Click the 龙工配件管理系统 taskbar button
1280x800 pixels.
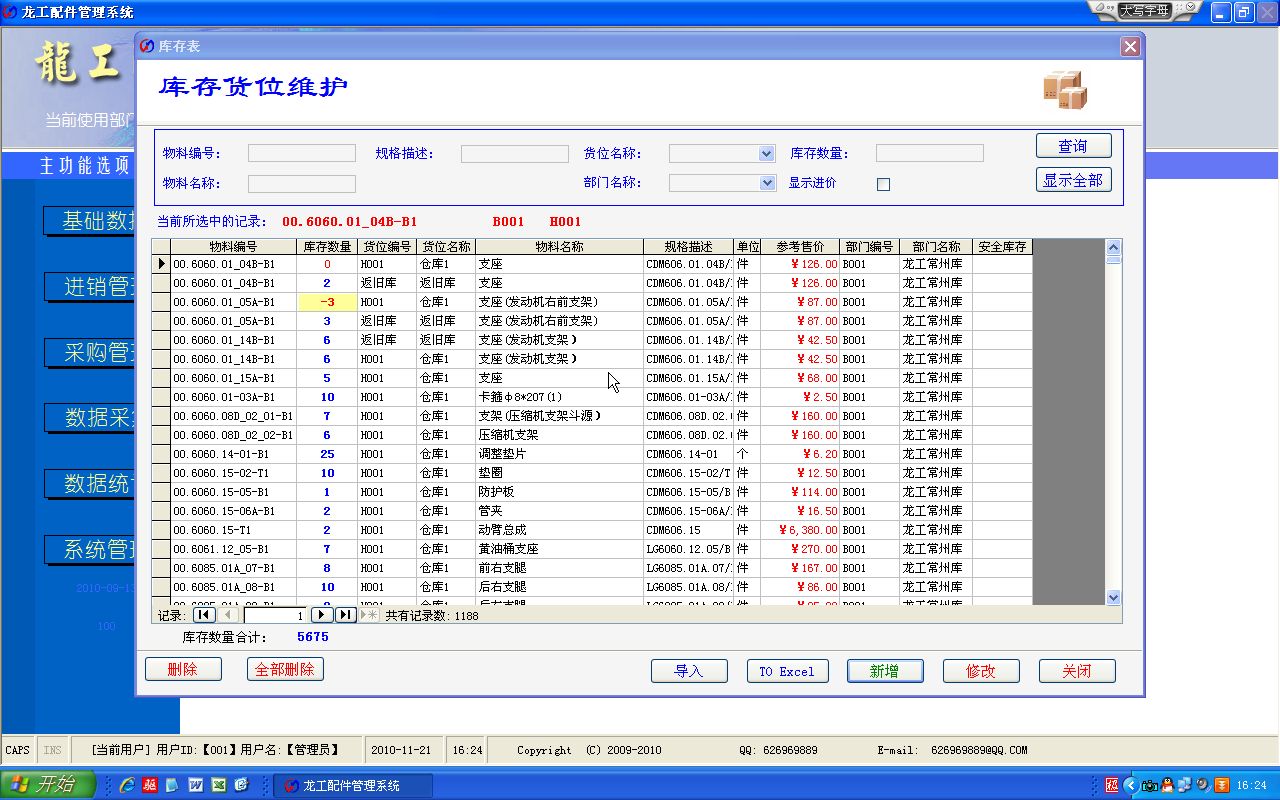click(x=353, y=785)
